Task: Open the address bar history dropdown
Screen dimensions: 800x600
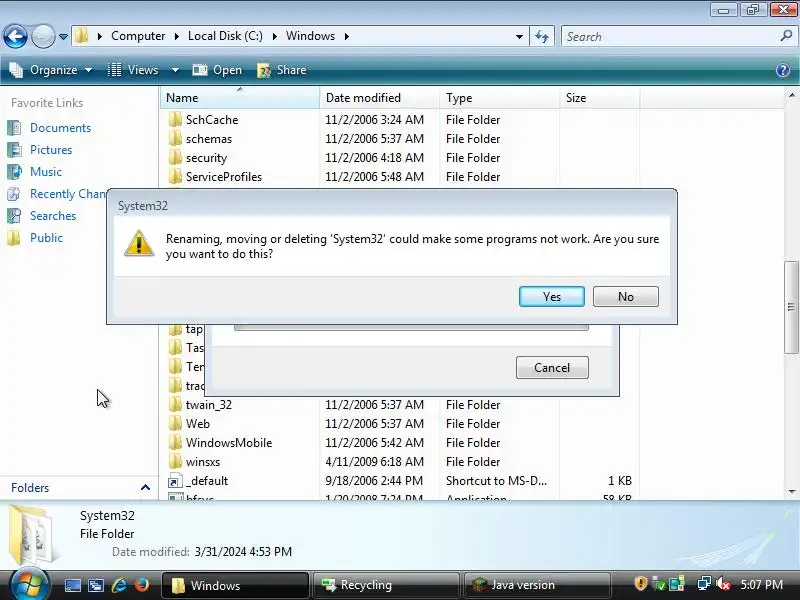Action: (x=519, y=37)
